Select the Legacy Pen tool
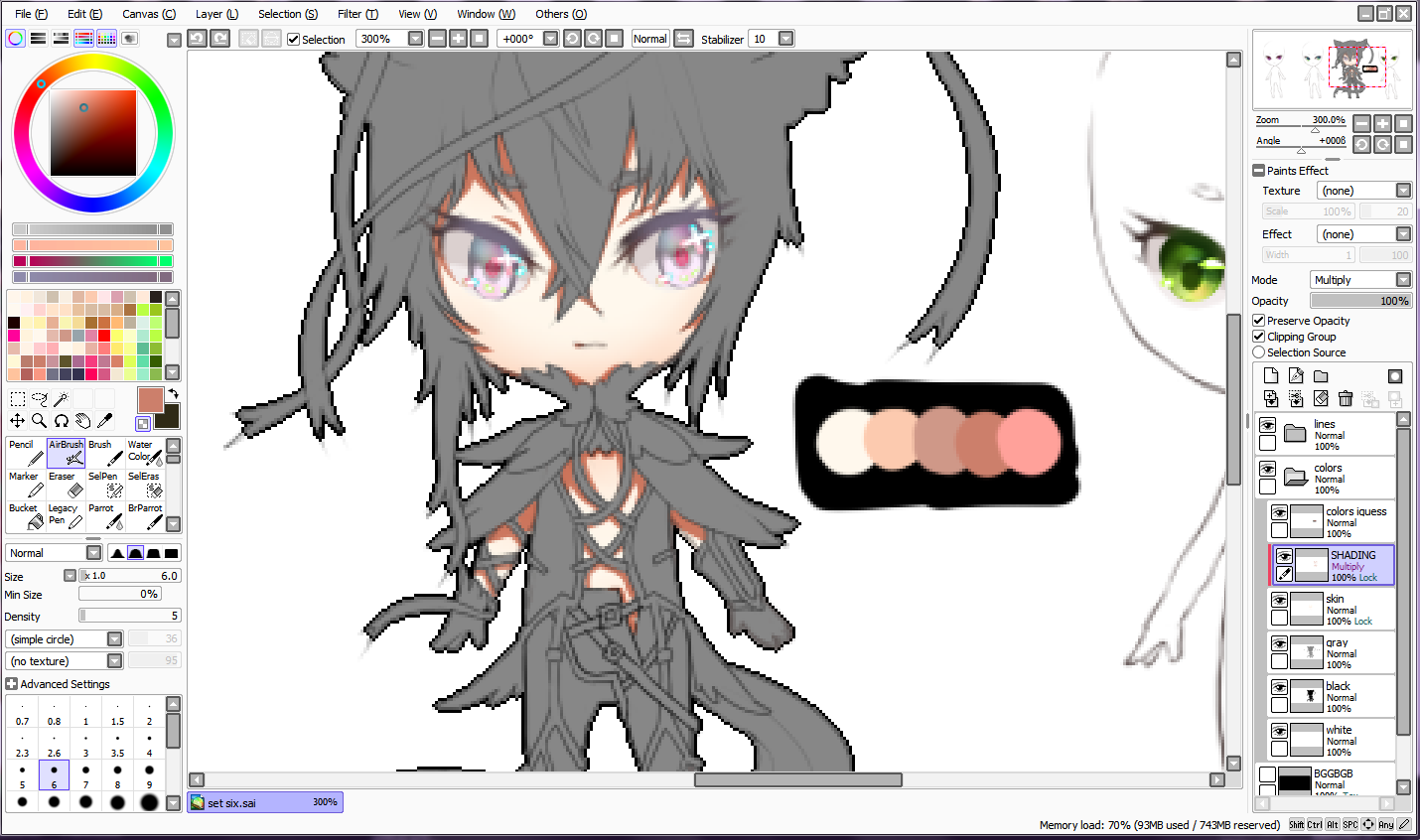This screenshot has height=840, width=1420. [66, 516]
